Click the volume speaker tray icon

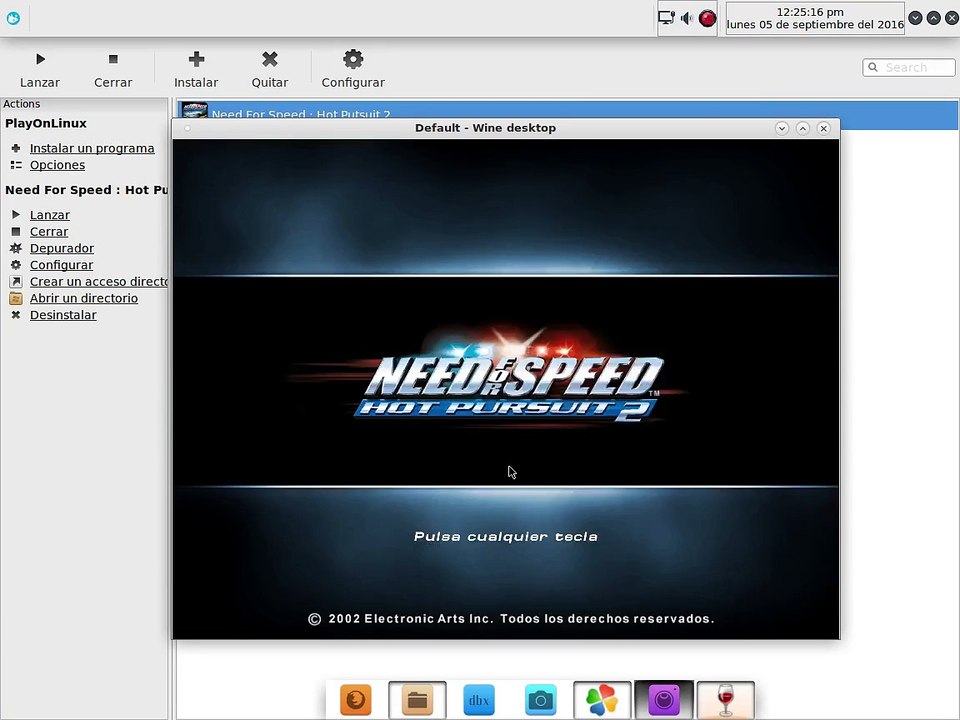(687, 18)
